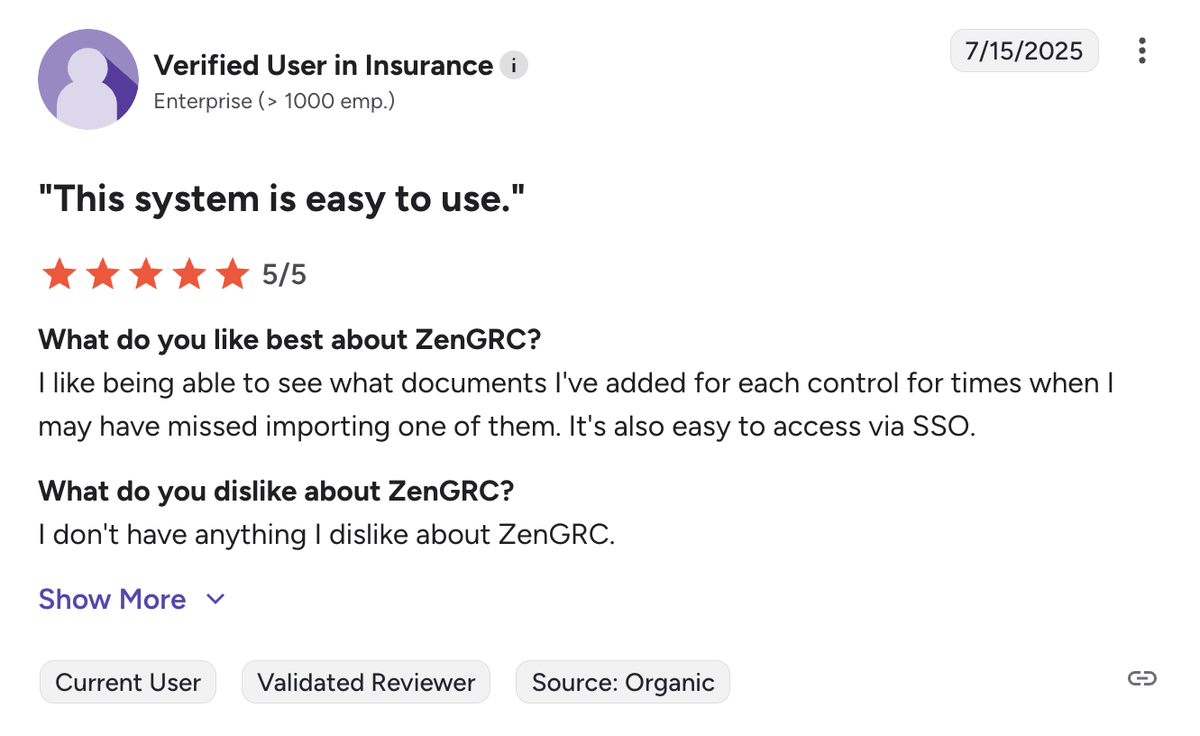This screenshot has width=1200, height=736.
Task: Select the like-best answer text paragraph
Action: pos(575,404)
